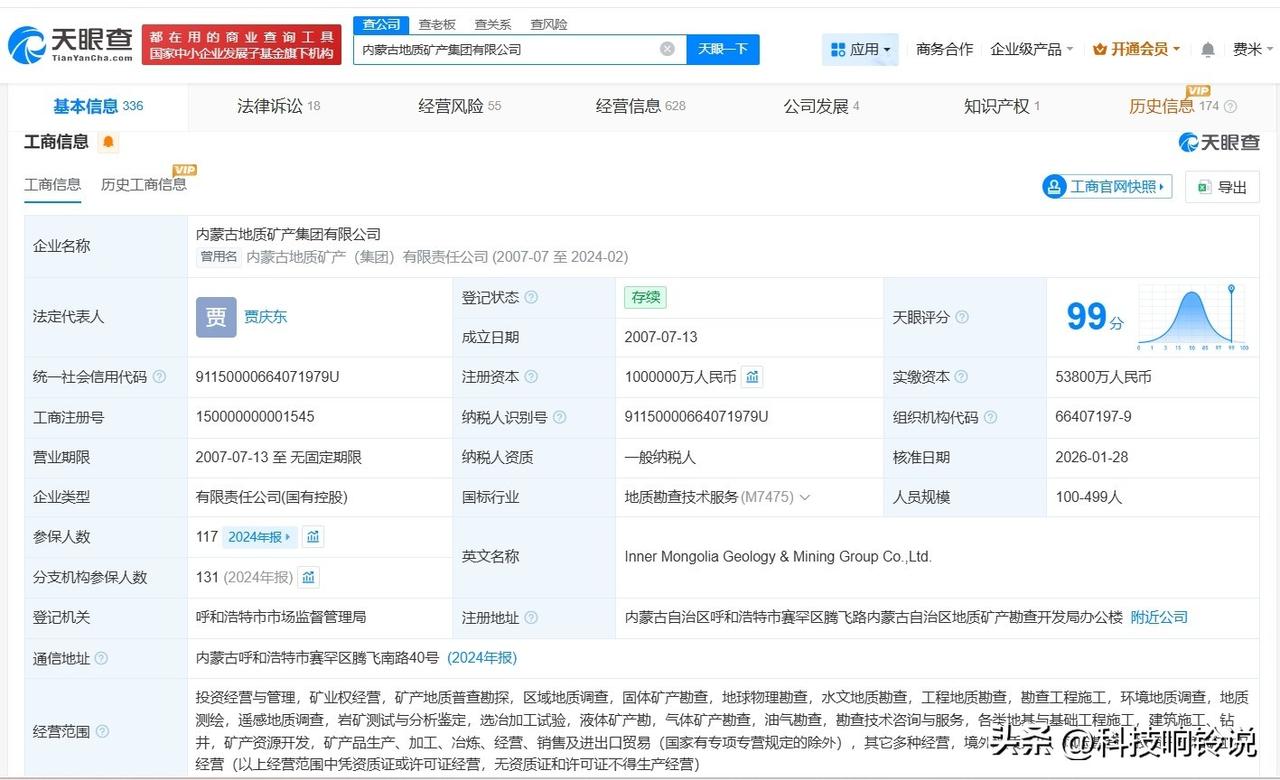
Task: Click the 贾 avatar of the legal representative
Action: coord(216,317)
